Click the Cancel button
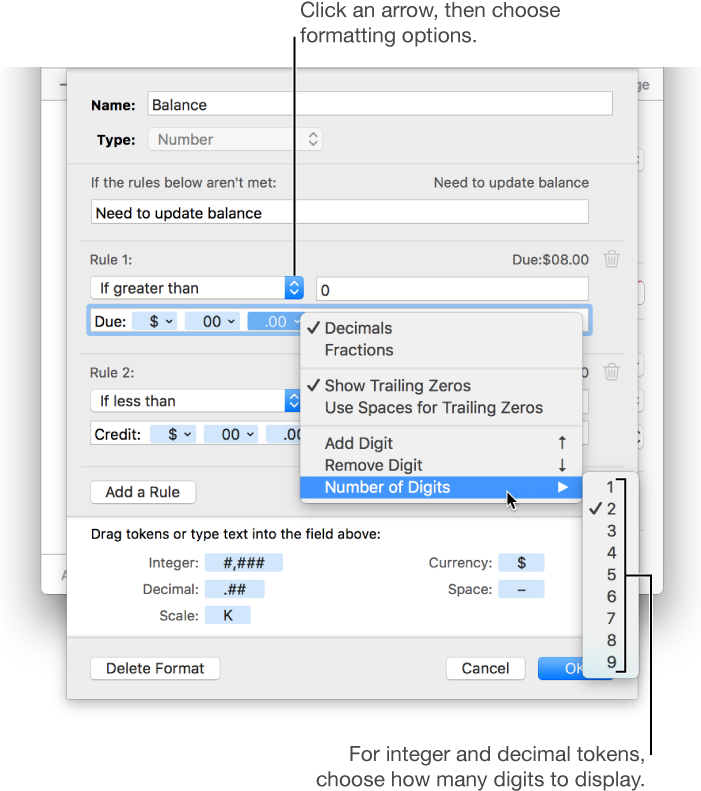This screenshot has width=701, height=791. point(485,668)
